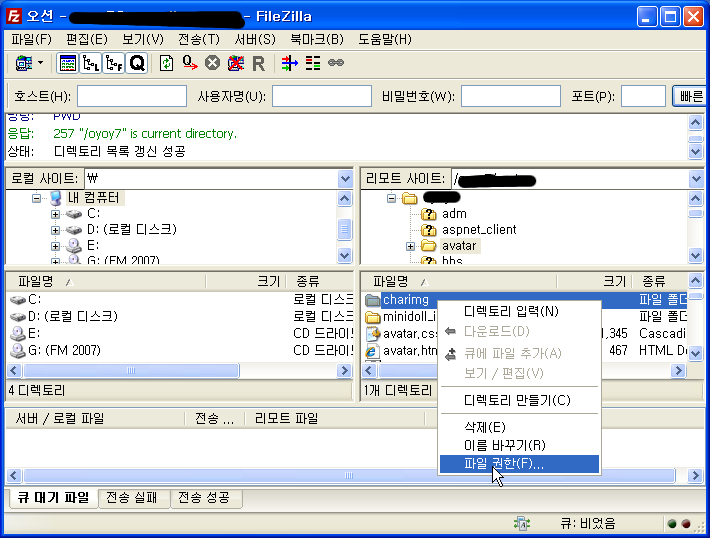The image size is (710, 538).
Task: Toggle the remote directory tree icon
Action: 114,63
